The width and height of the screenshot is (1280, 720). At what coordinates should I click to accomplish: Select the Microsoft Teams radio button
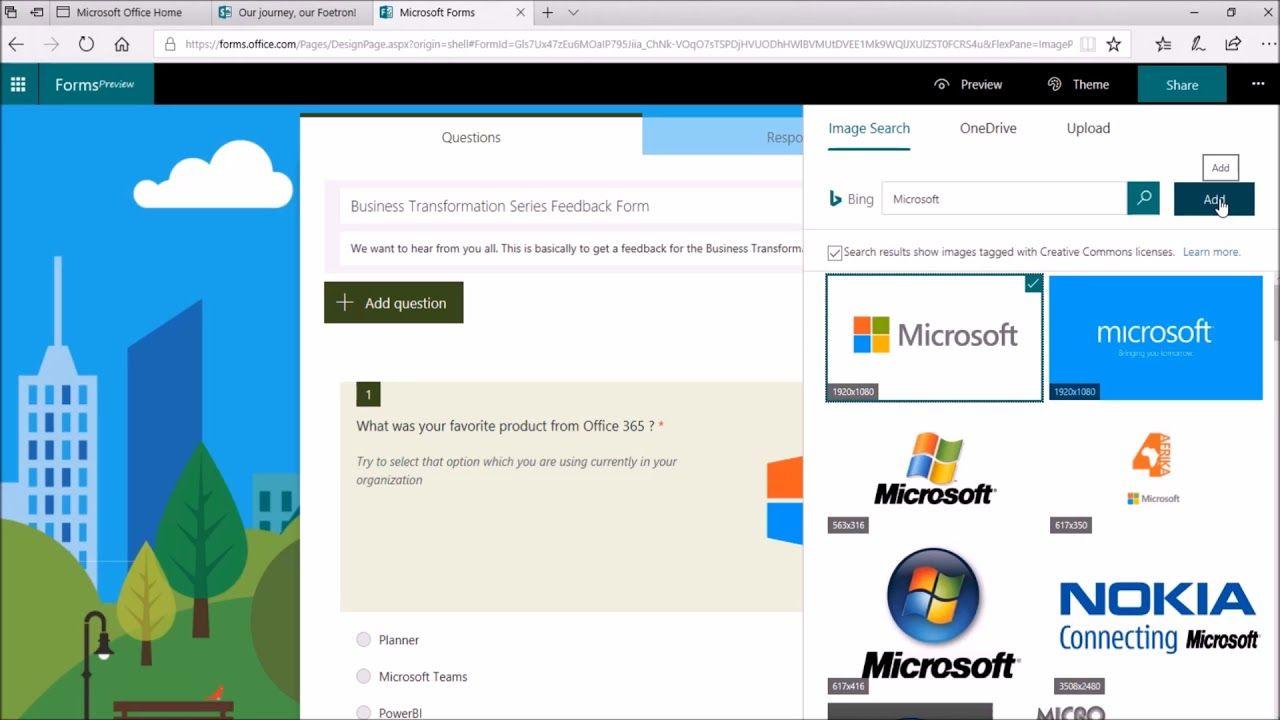pos(363,676)
